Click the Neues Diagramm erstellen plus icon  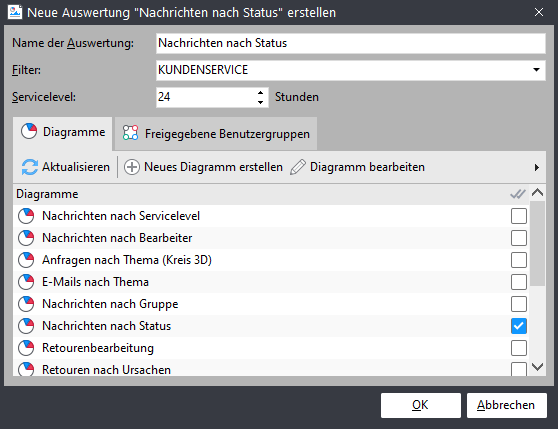(x=132, y=167)
